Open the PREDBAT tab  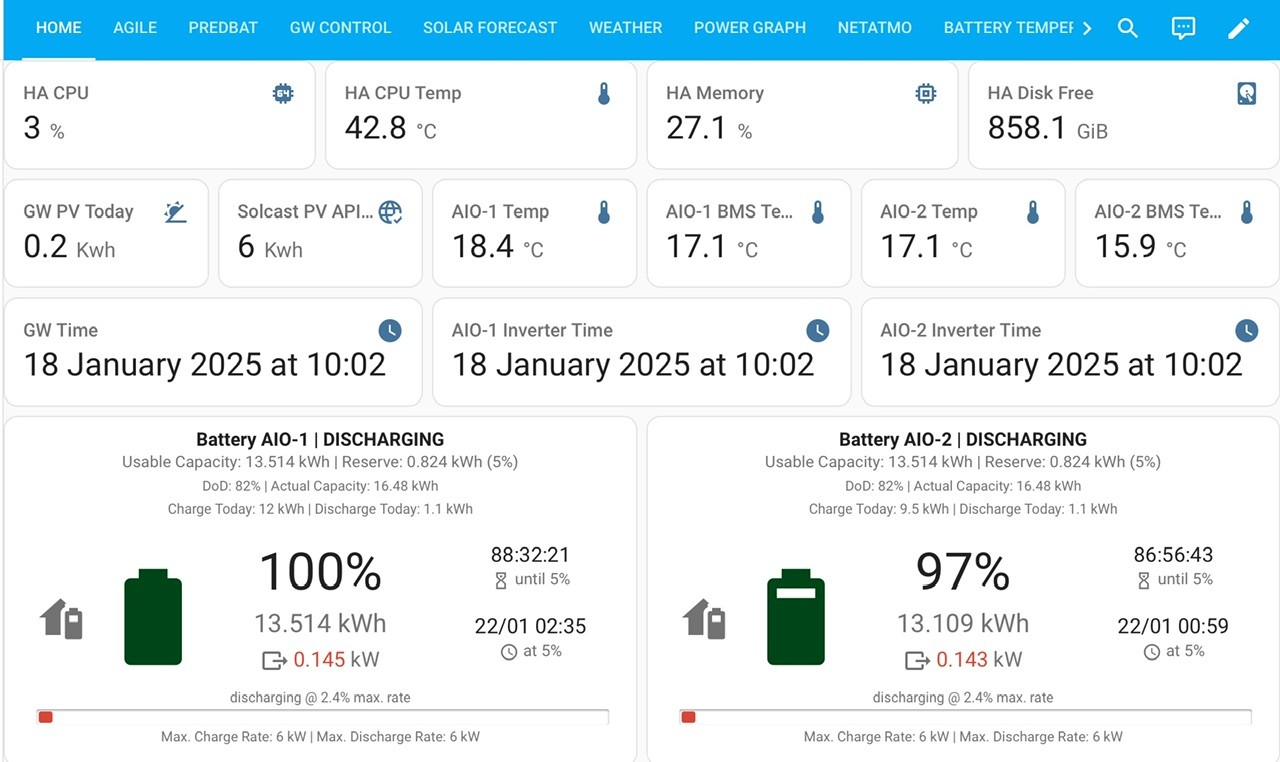coord(223,28)
